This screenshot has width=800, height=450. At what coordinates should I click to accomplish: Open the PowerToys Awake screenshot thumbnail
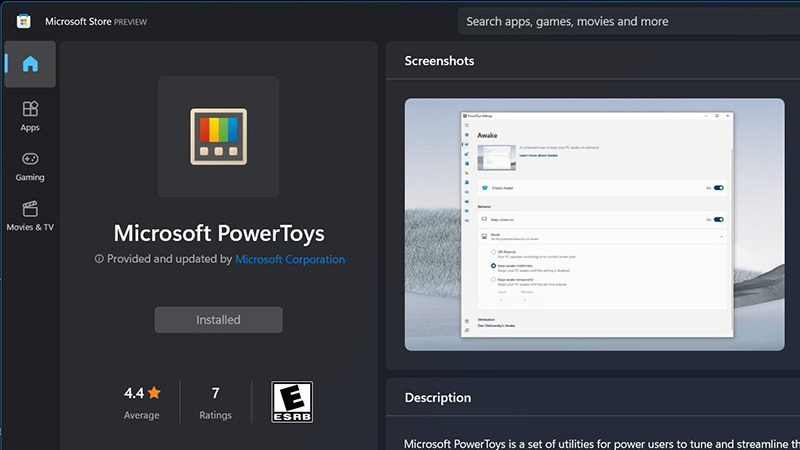(594, 224)
